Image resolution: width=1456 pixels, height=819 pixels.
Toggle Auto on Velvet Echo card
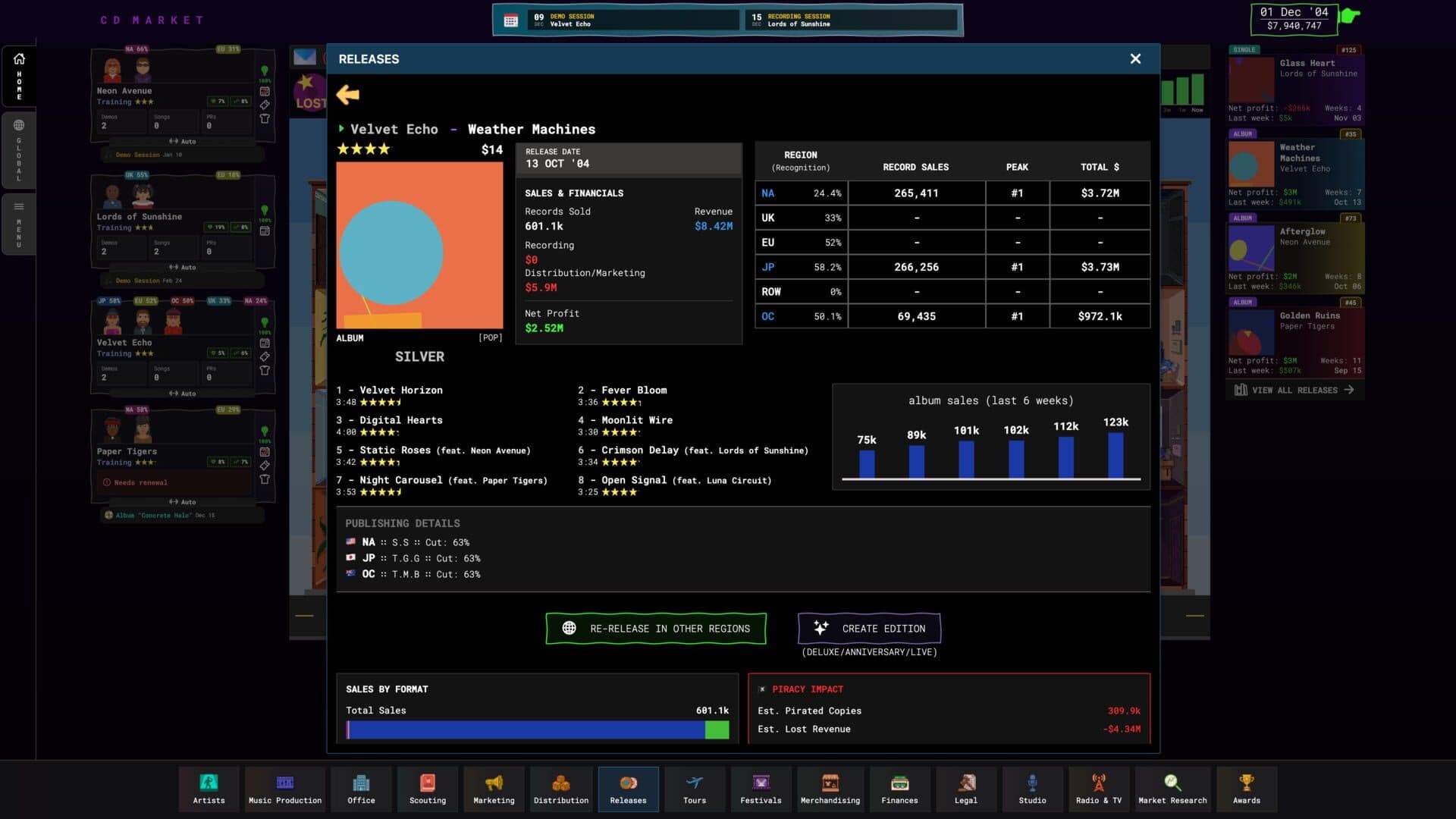pos(182,394)
